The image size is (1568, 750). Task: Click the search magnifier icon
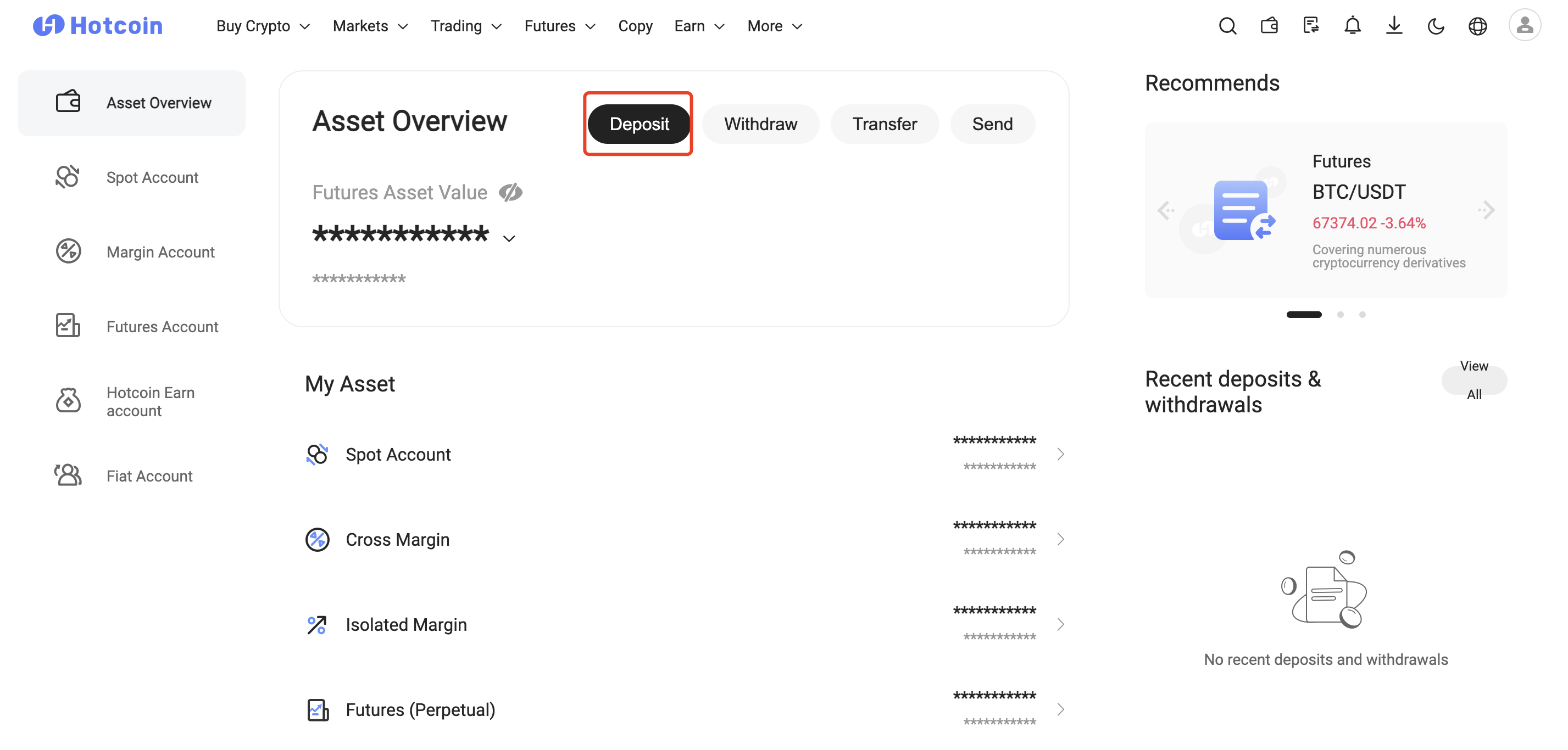[x=1227, y=26]
